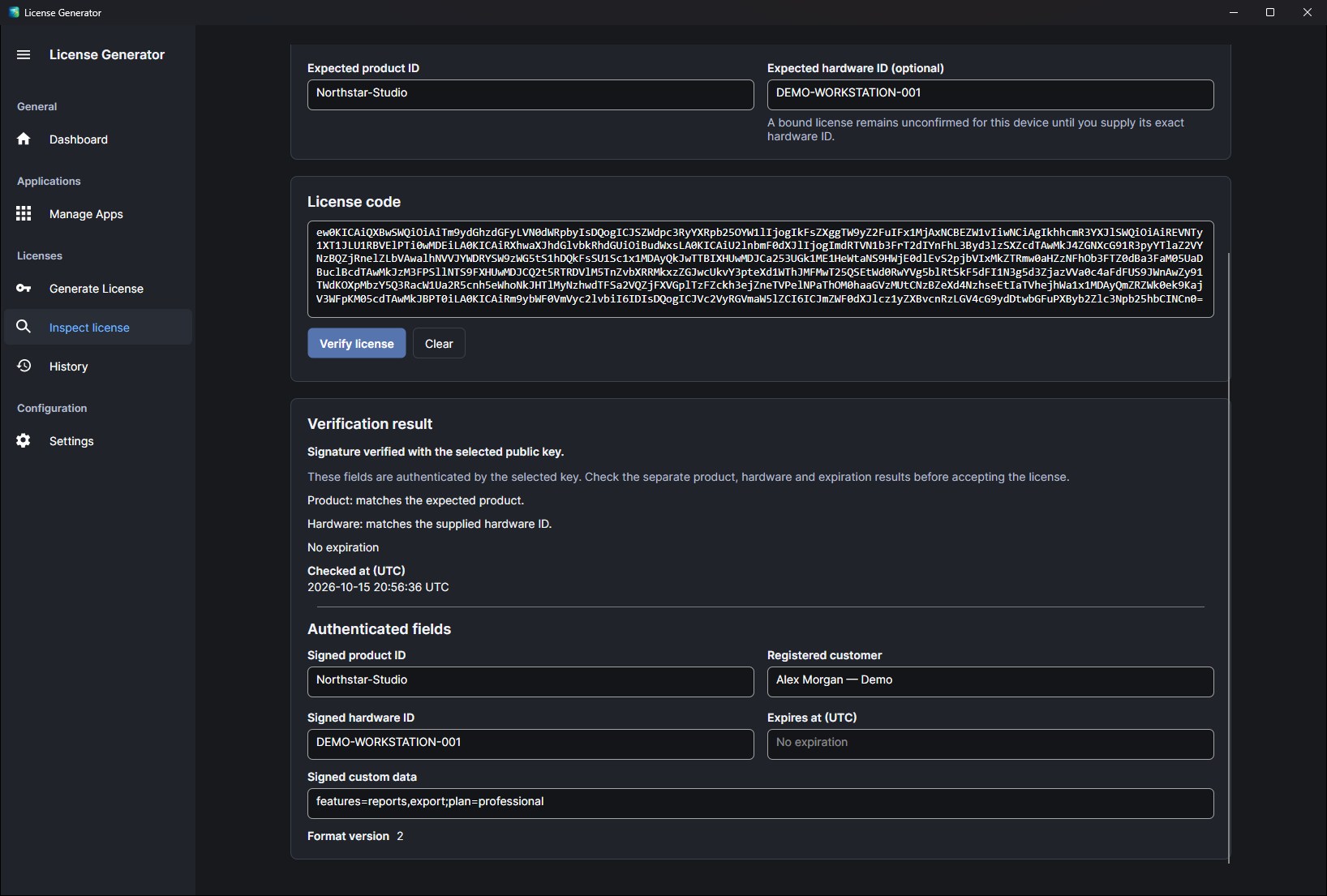The image size is (1327, 896).
Task: Select the Signed product ID field
Action: click(530, 681)
